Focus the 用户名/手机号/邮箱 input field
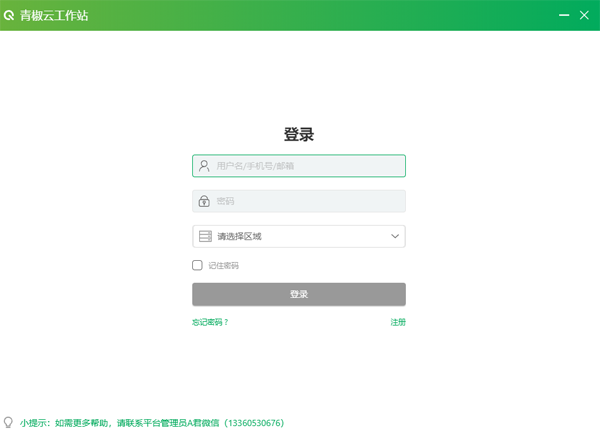 point(305,166)
